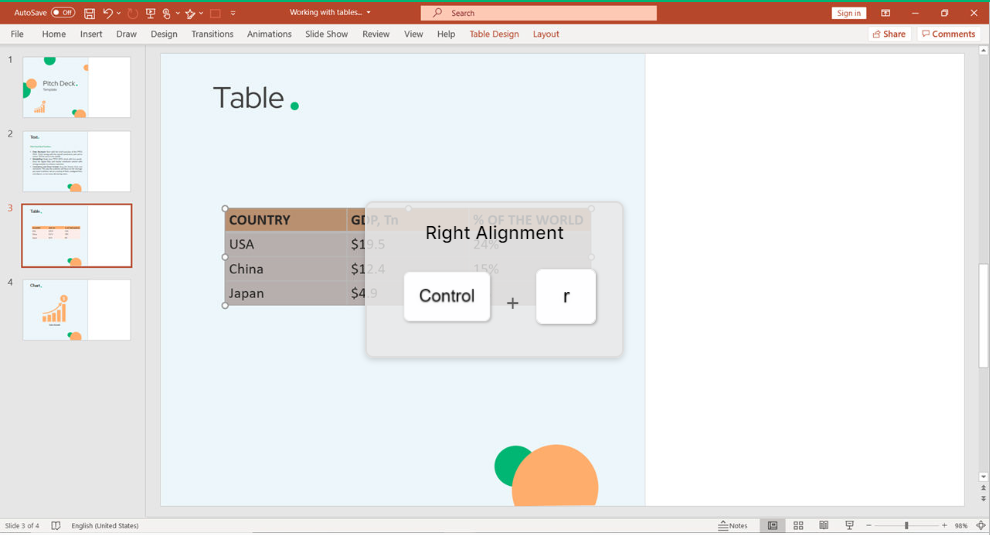Switch to the Draw tab
Viewport: 990px width, 535px height.
[126, 34]
